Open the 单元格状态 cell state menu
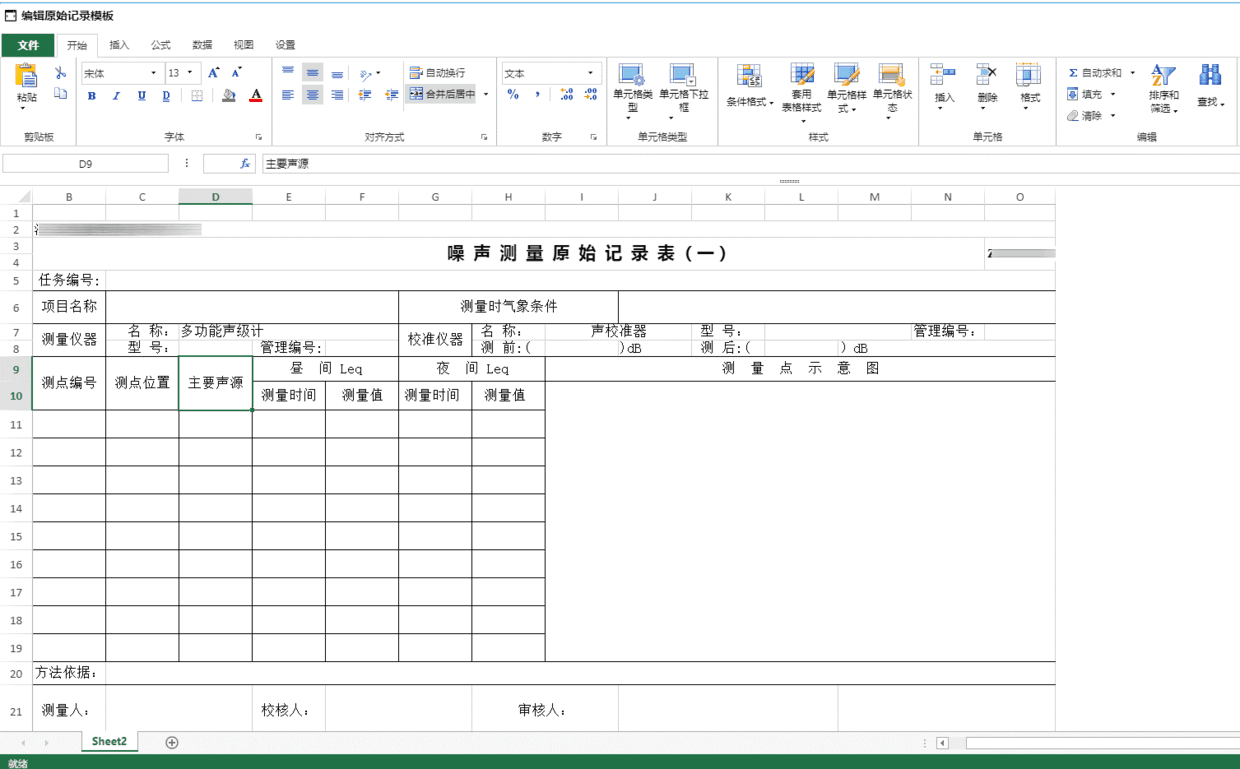 pyautogui.click(x=891, y=91)
